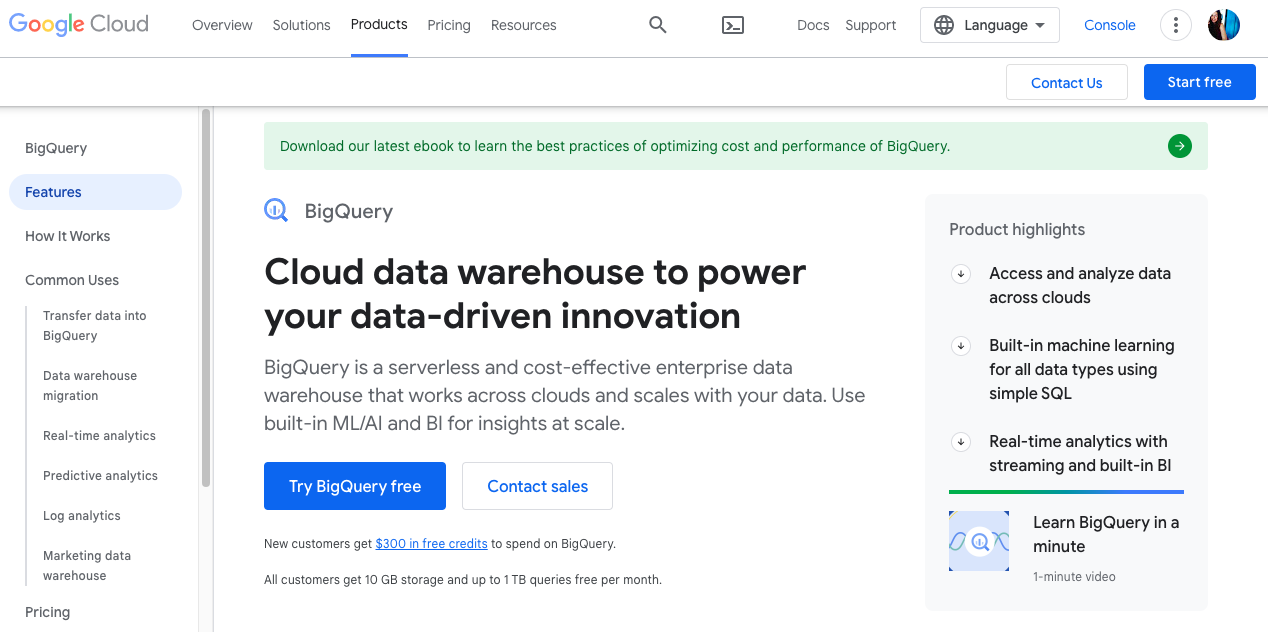Open the user profile avatar

(x=1224, y=25)
